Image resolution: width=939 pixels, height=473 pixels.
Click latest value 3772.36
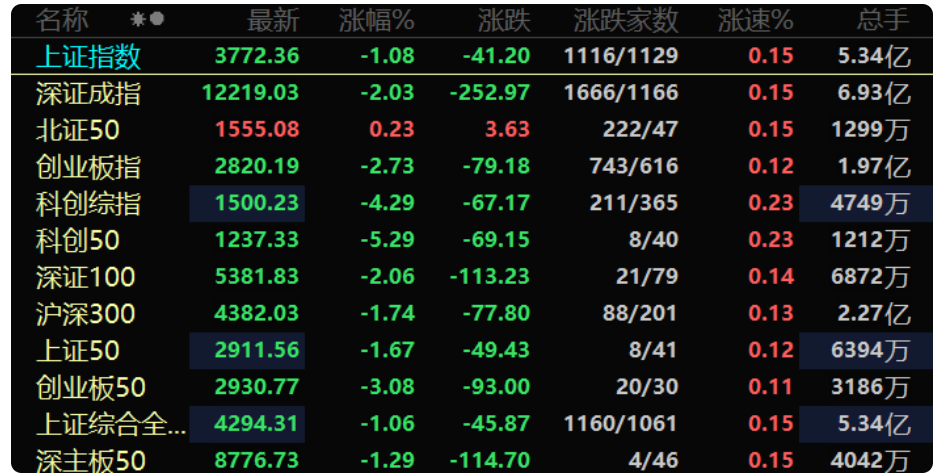click(x=257, y=56)
